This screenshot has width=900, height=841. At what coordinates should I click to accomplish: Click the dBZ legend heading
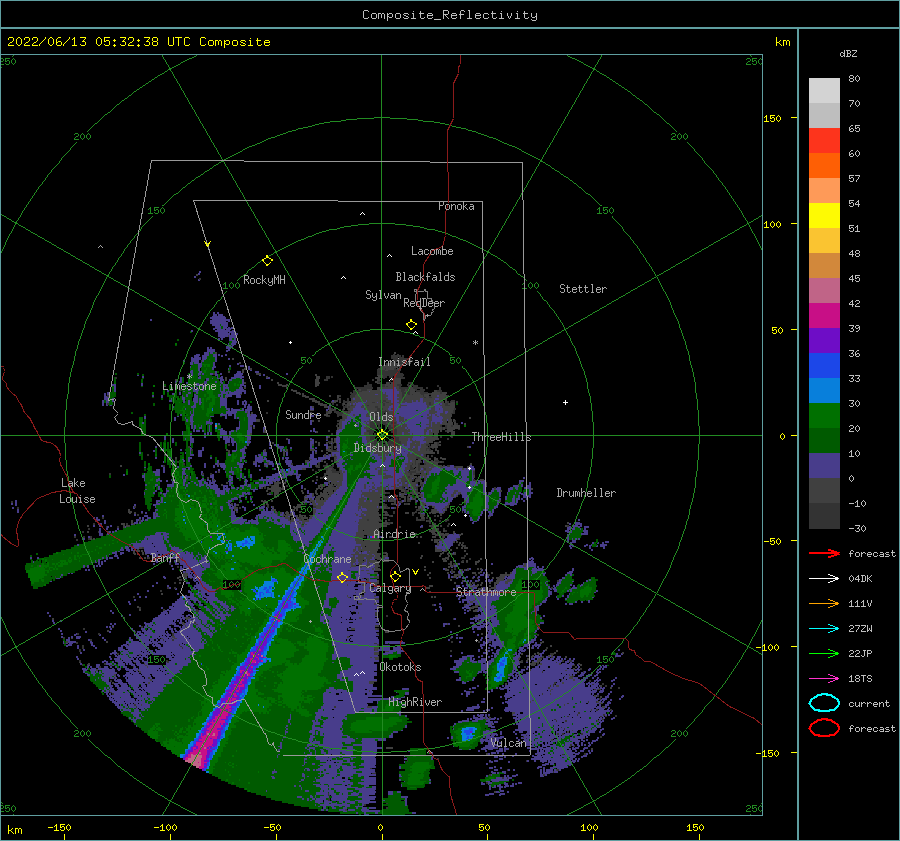848,53
